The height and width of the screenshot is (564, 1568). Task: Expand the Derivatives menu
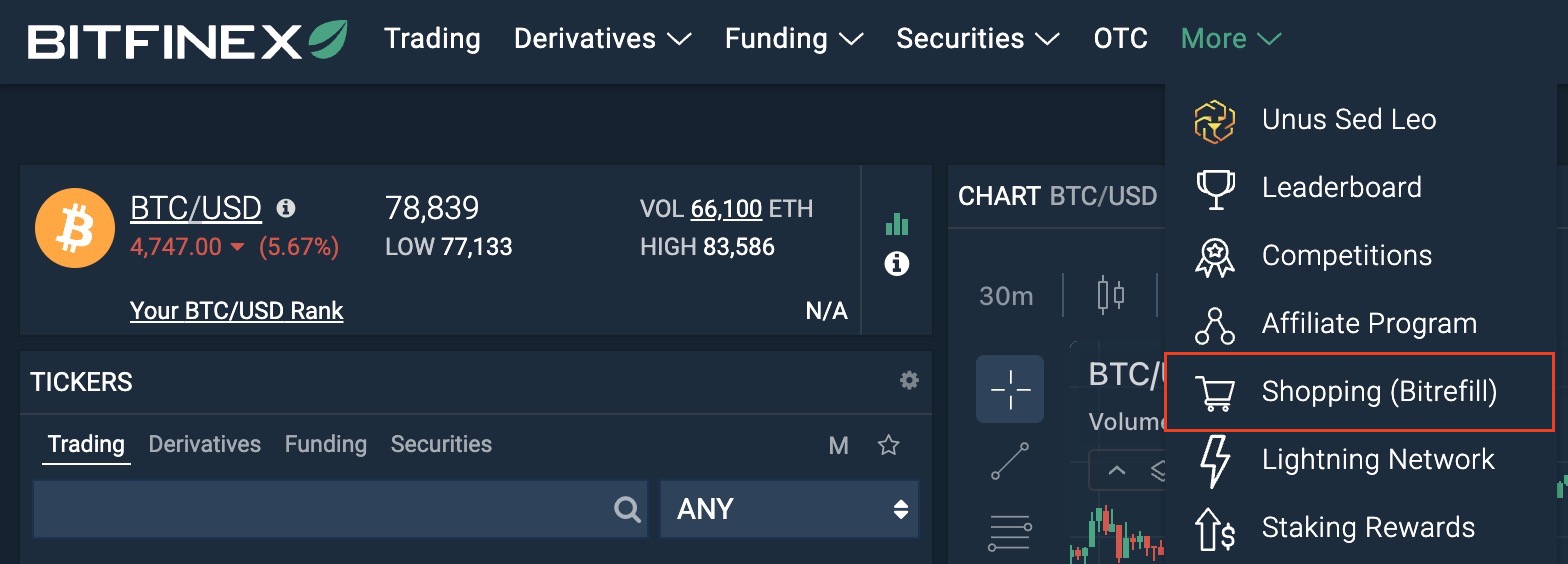coord(602,39)
